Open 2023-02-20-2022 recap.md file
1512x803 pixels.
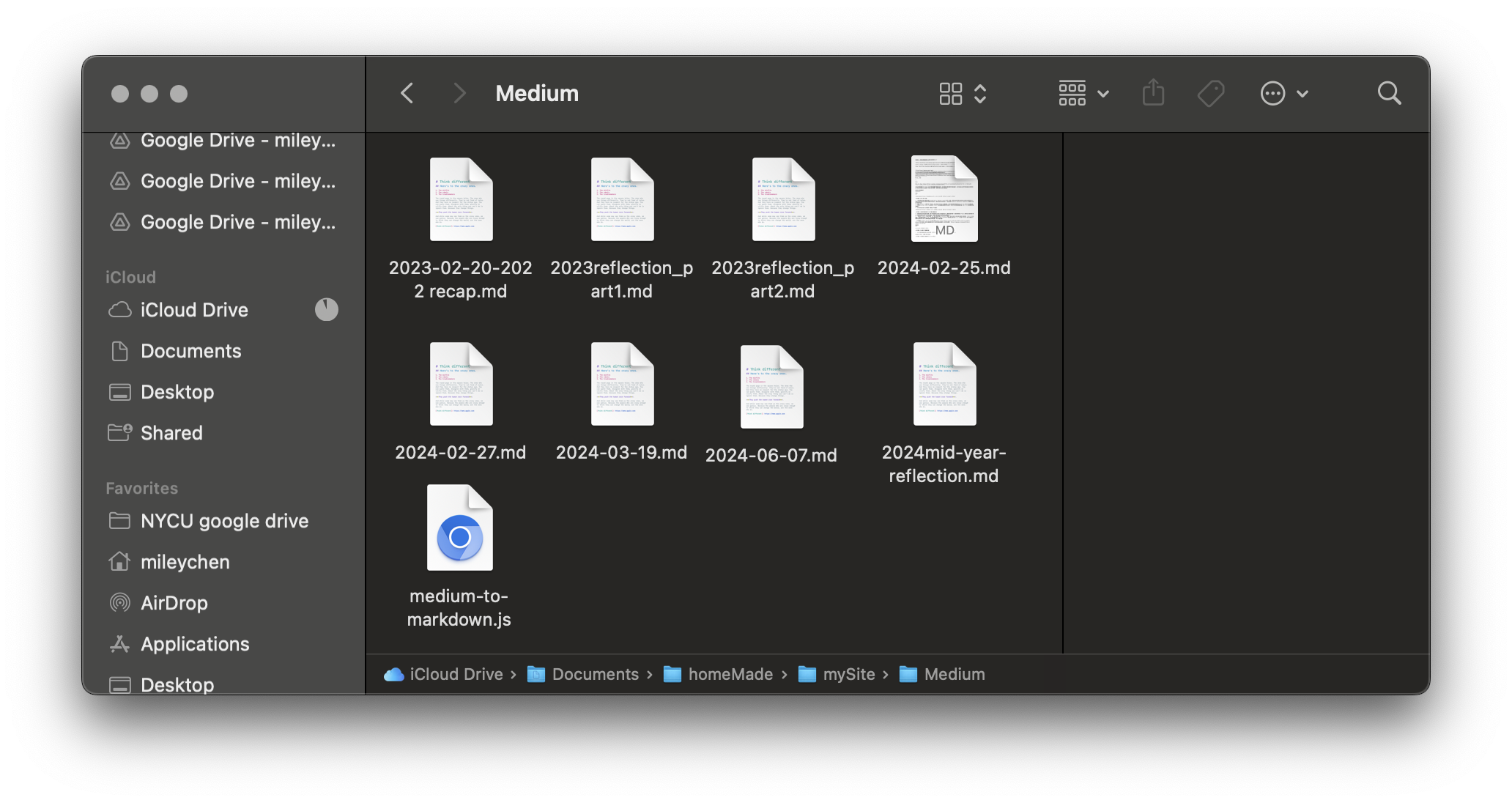pos(460,199)
